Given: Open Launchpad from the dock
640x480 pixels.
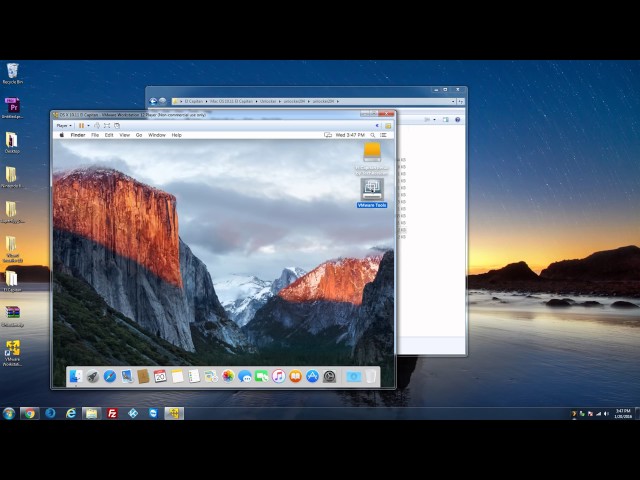Looking at the screenshot, I should coord(93,376).
